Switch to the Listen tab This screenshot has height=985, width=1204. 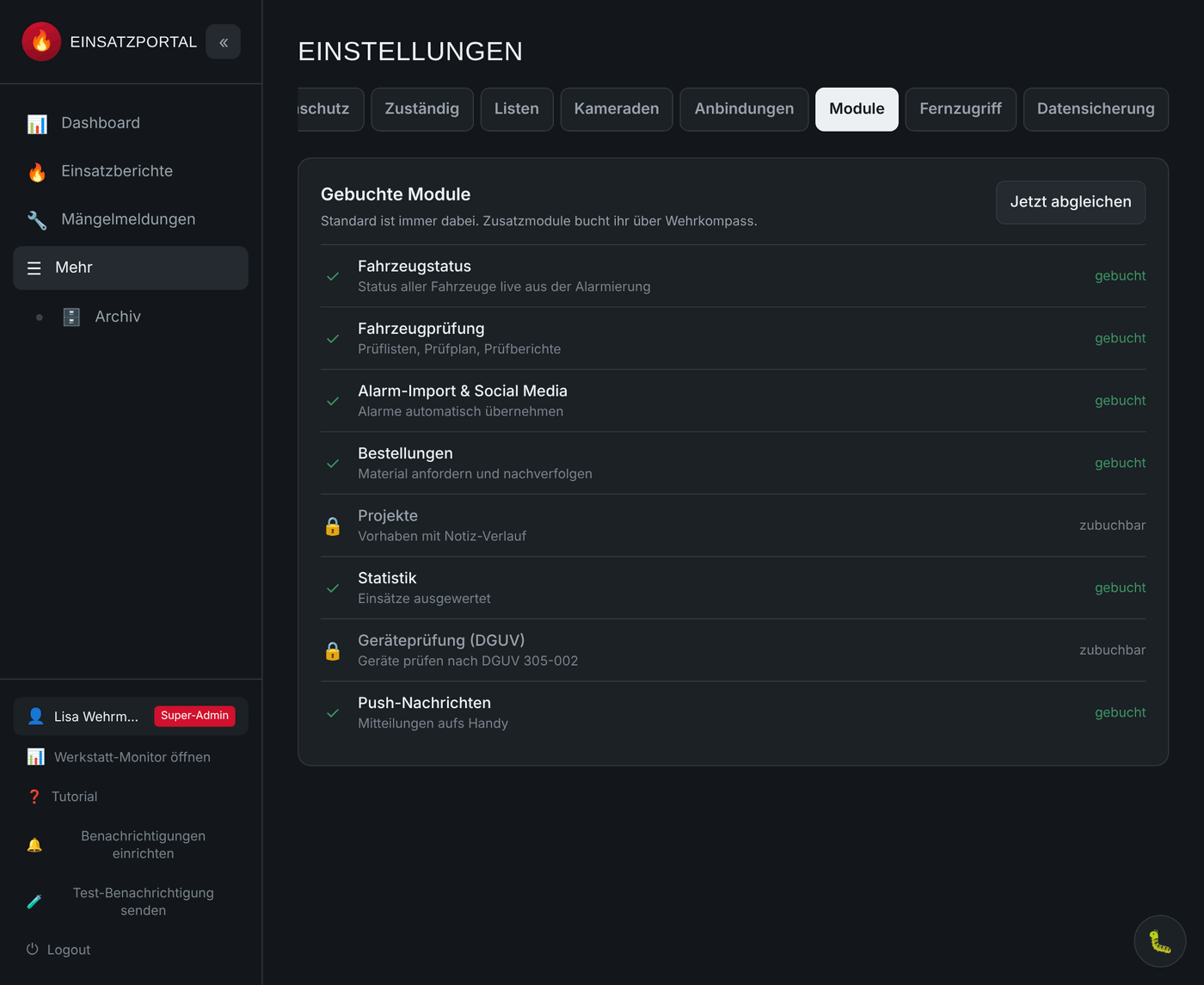coord(517,109)
